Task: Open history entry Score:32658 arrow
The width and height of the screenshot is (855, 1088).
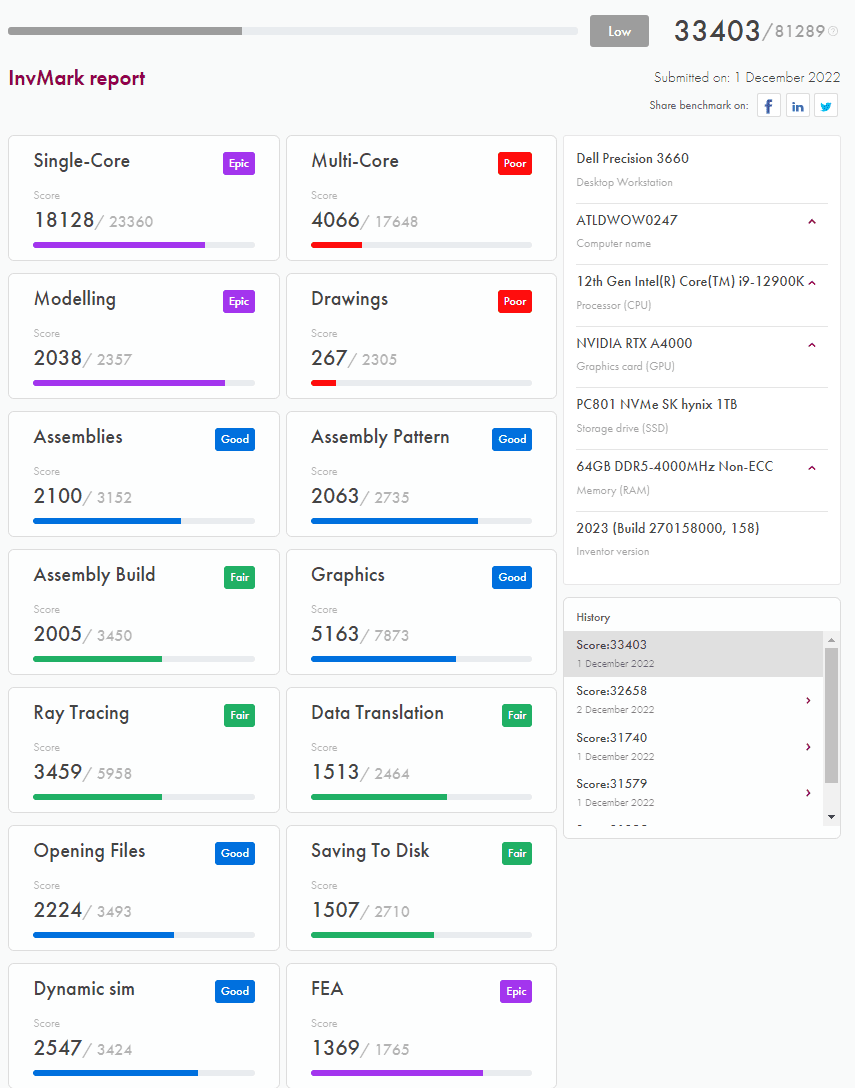Action: [809, 700]
